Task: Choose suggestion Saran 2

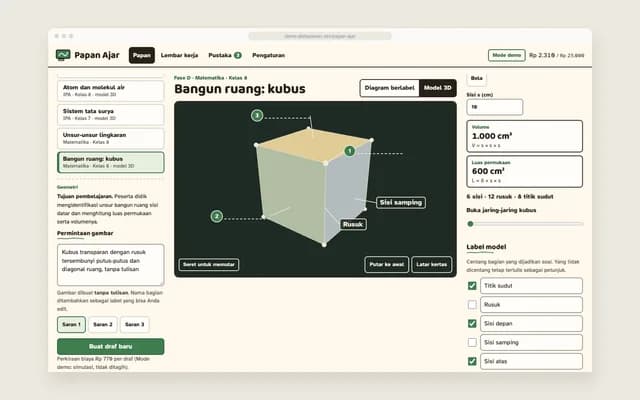Action: (x=102, y=324)
